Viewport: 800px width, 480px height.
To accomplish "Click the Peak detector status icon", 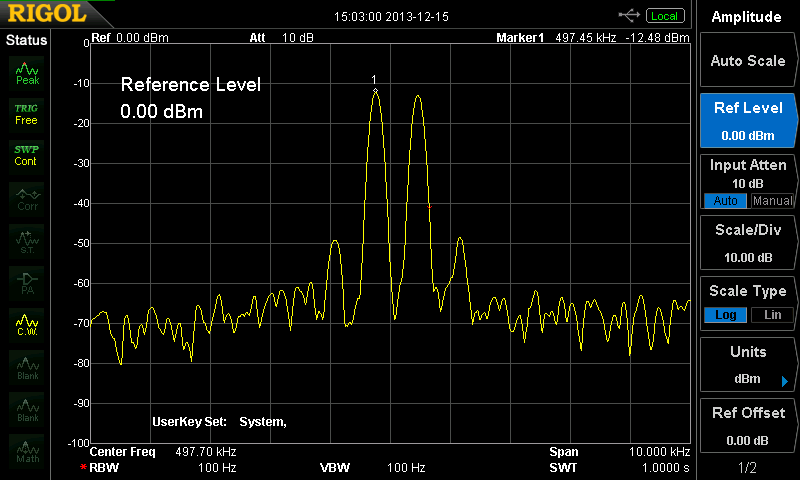I will click(x=27, y=72).
